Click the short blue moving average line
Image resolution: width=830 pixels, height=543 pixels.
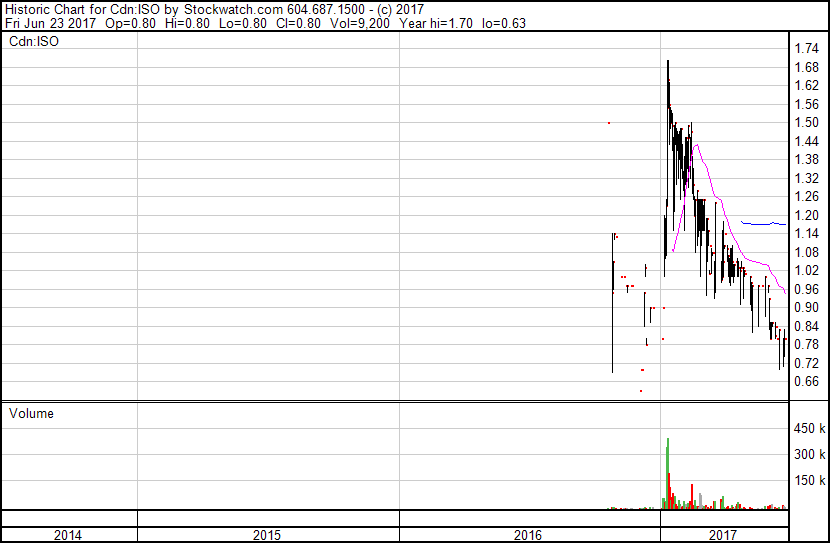coord(763,223)
